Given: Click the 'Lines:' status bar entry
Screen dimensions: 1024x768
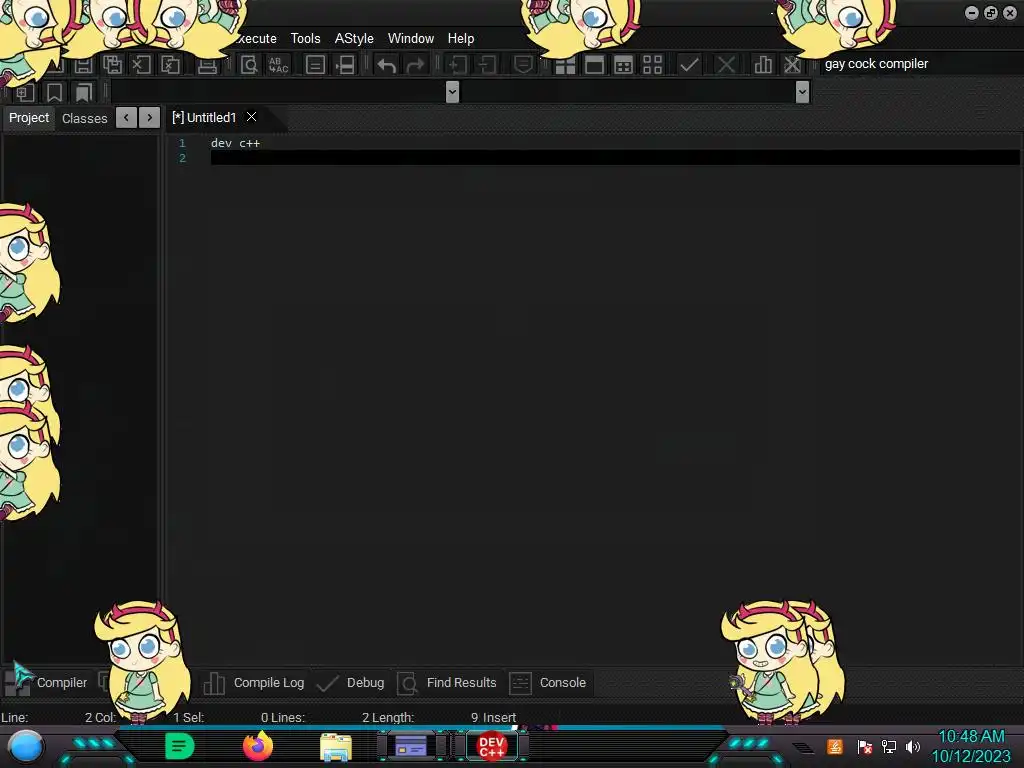Looking at the screenshot, I should pyautogui.click(x=287, y=717).
